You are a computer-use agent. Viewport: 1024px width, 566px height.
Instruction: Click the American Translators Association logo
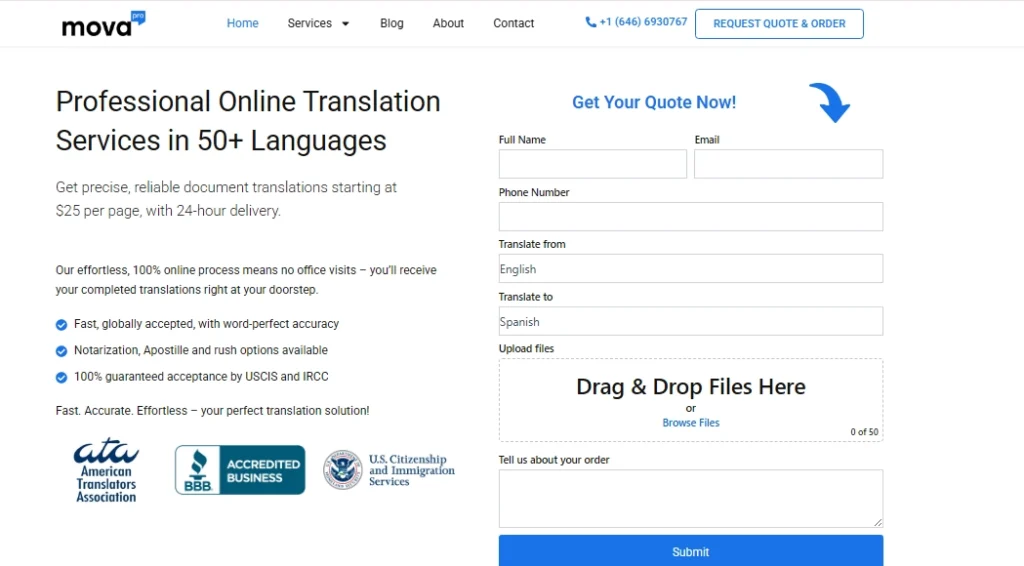[x=106, y=471]
